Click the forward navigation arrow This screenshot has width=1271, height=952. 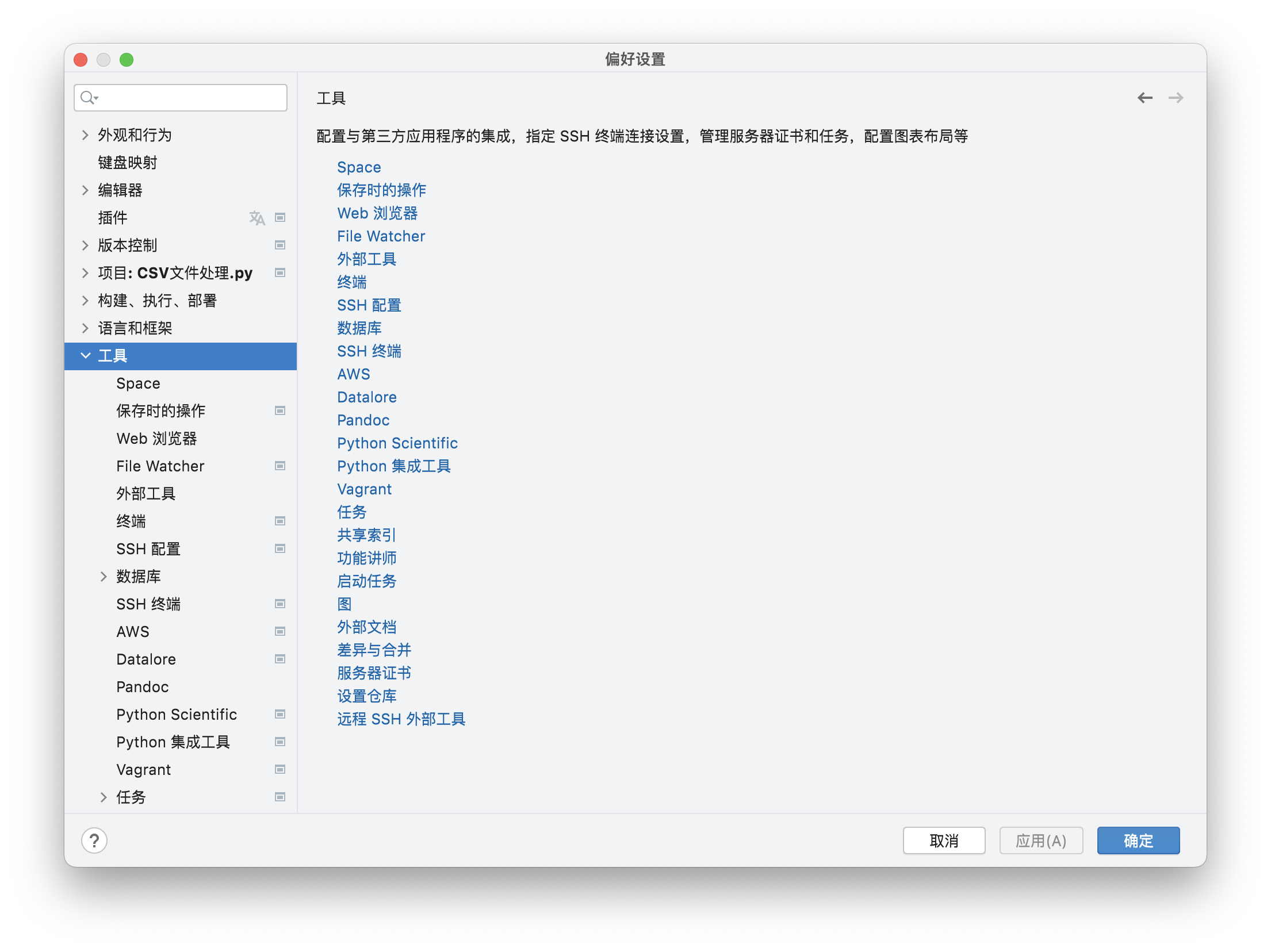[x=1176, y=98]
